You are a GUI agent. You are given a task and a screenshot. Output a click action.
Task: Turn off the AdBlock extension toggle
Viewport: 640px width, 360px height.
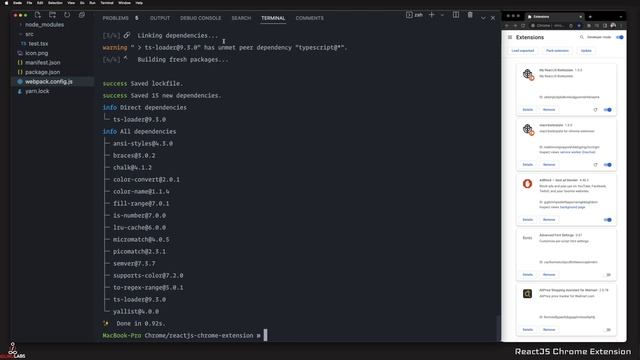[607, 220]
